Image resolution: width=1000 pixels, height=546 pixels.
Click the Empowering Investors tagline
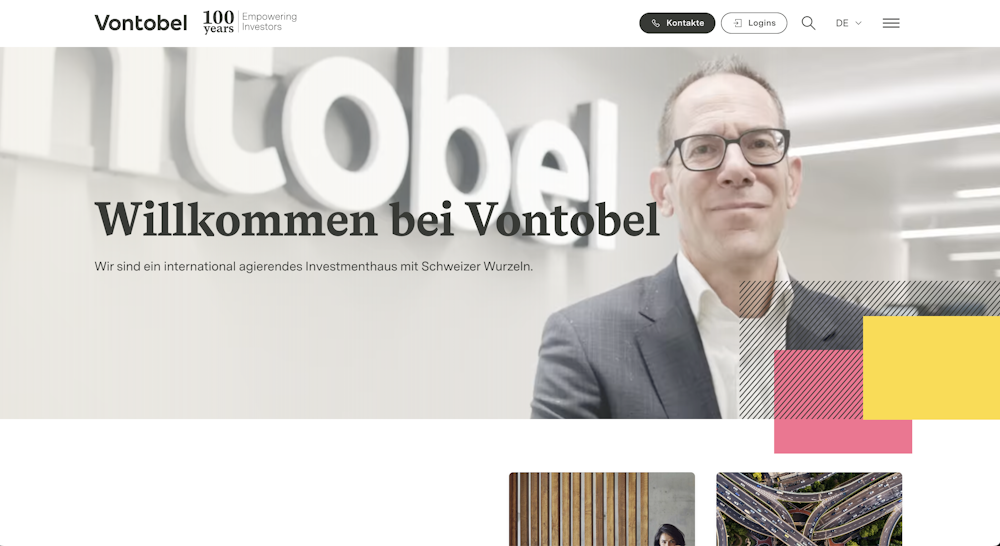click(x=269, y=22)
